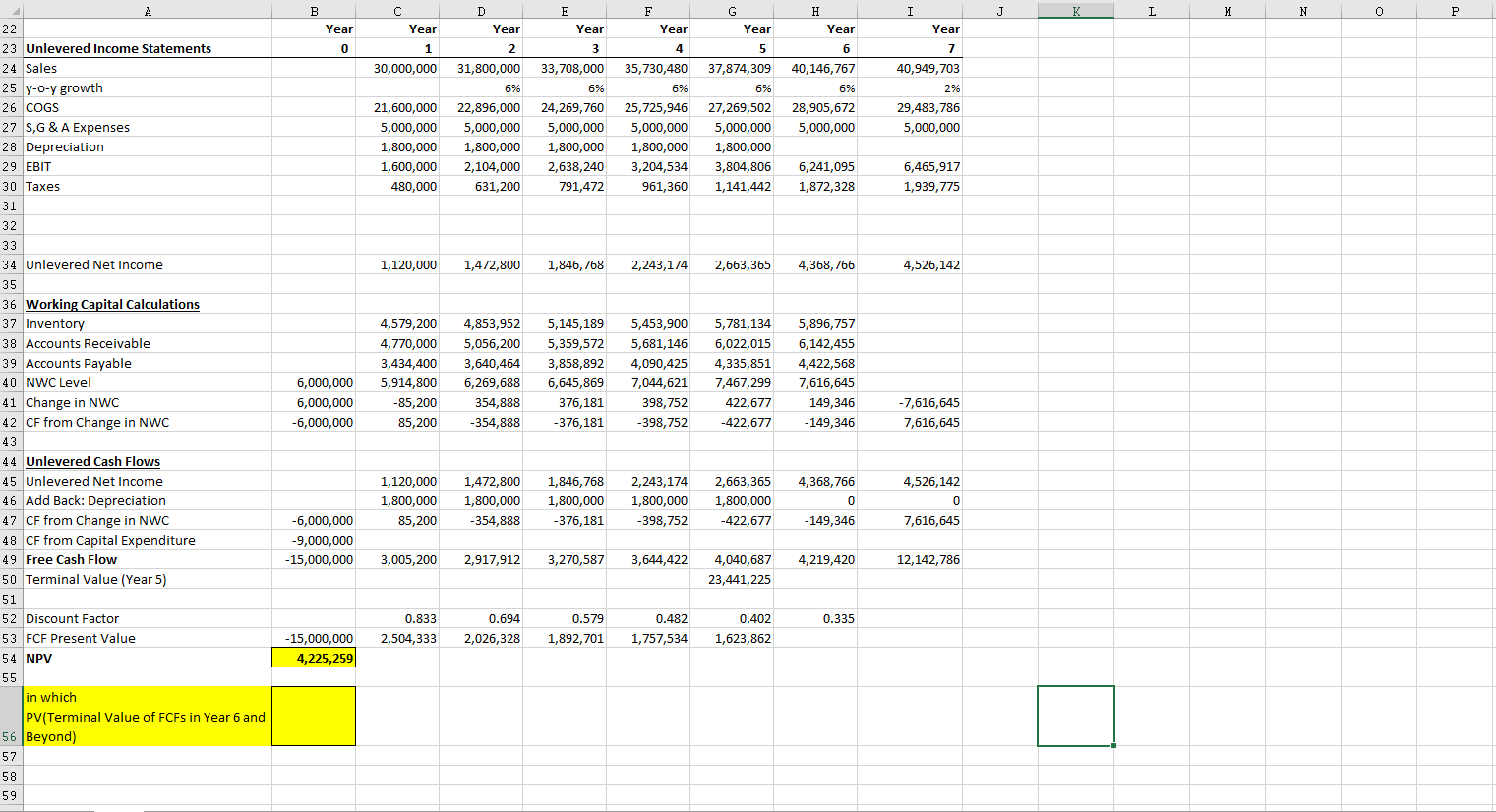Select the 0.833 Discount Factor cell

(x=397, y=618)
